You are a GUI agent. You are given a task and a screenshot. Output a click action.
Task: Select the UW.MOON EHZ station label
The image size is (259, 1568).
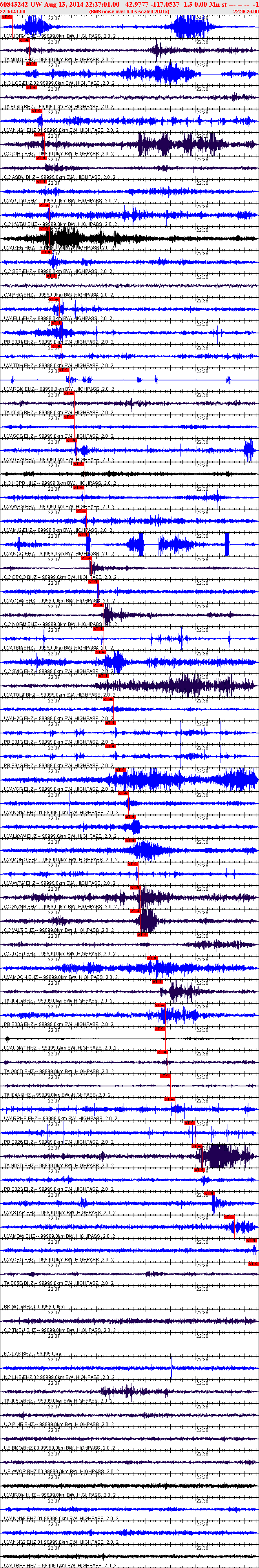60,978
